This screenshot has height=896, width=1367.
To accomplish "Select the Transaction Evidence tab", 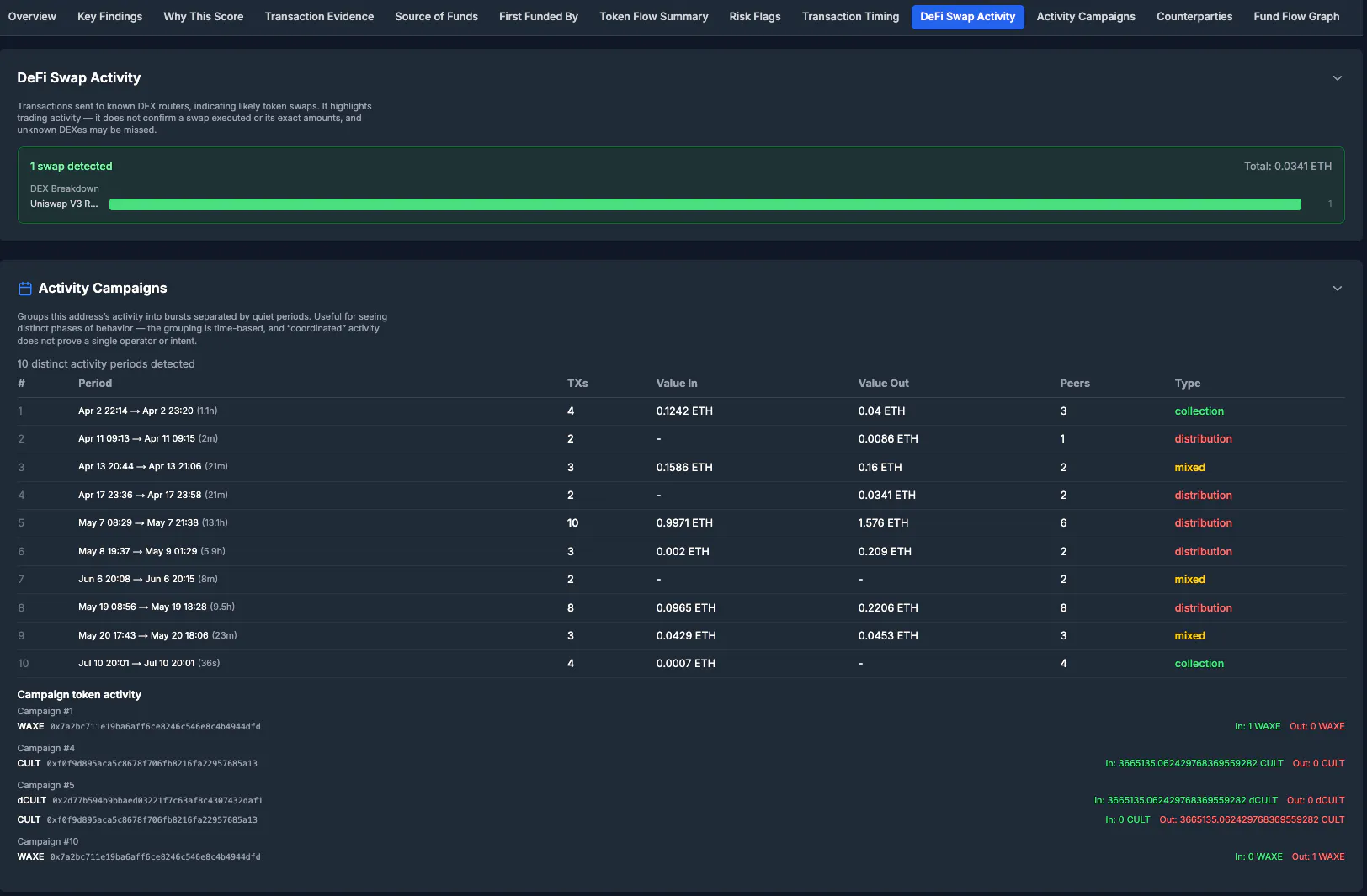I will coord(319,17).
